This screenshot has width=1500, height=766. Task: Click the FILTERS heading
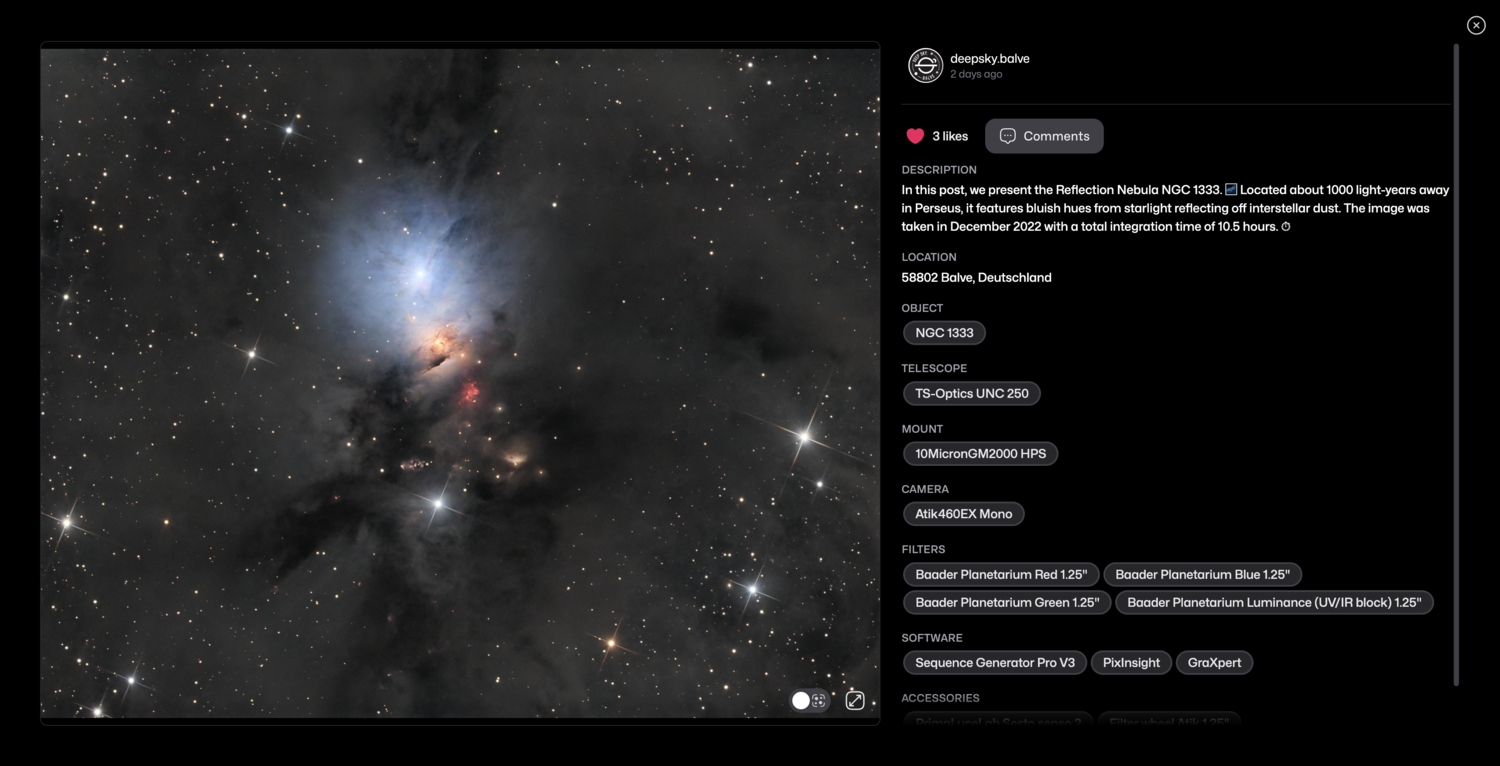click(x=923, y=549)
